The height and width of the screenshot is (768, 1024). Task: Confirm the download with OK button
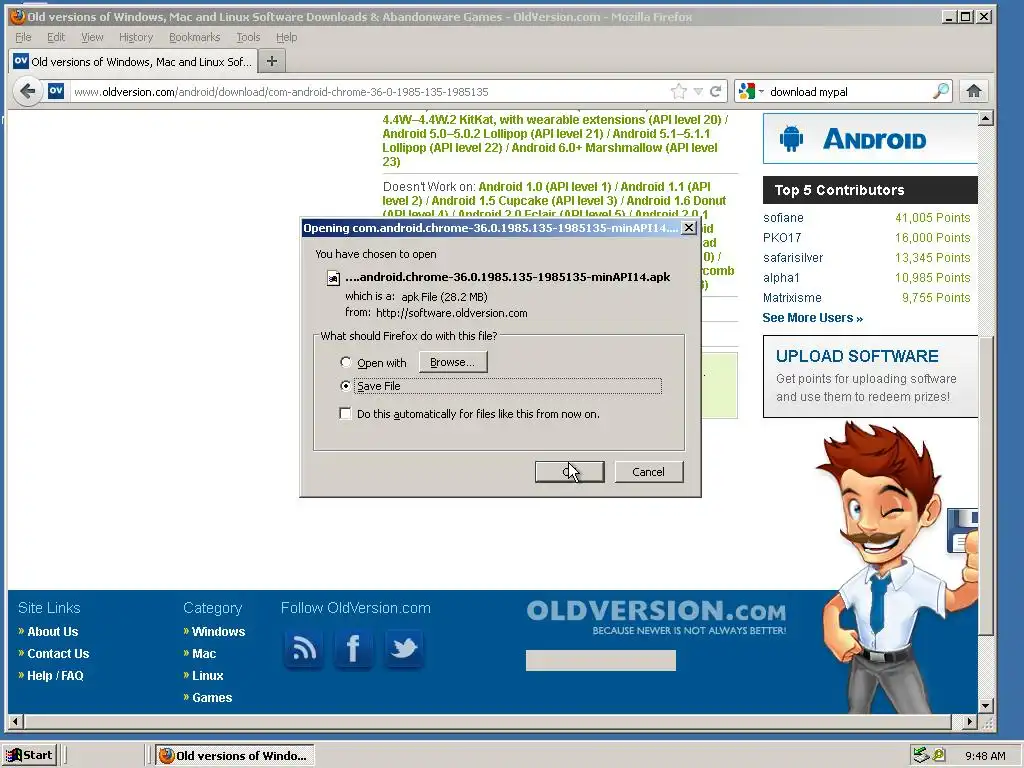(569, 472)
